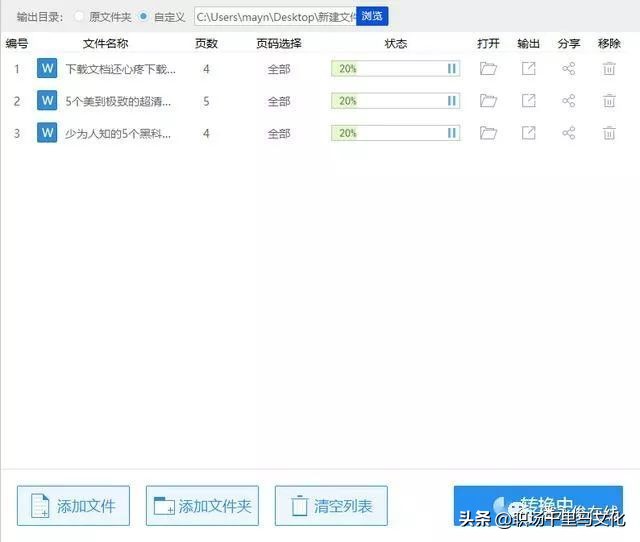Remove file 1 with the trash icon
Screen dimensions: 640x542
pyautogui.click(x=609, y=69)
